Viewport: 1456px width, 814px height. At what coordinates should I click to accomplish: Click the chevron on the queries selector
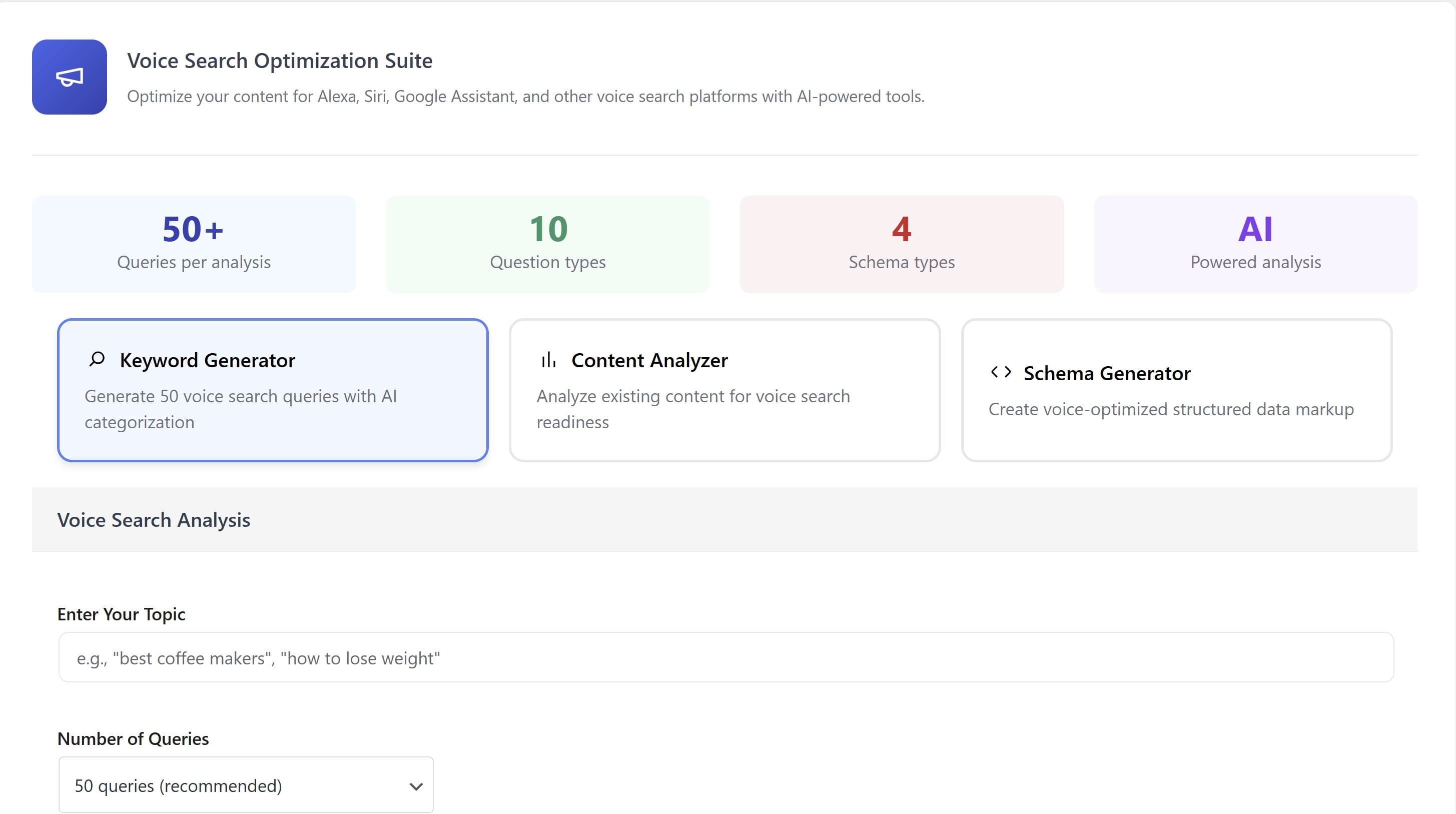point(416,786)
